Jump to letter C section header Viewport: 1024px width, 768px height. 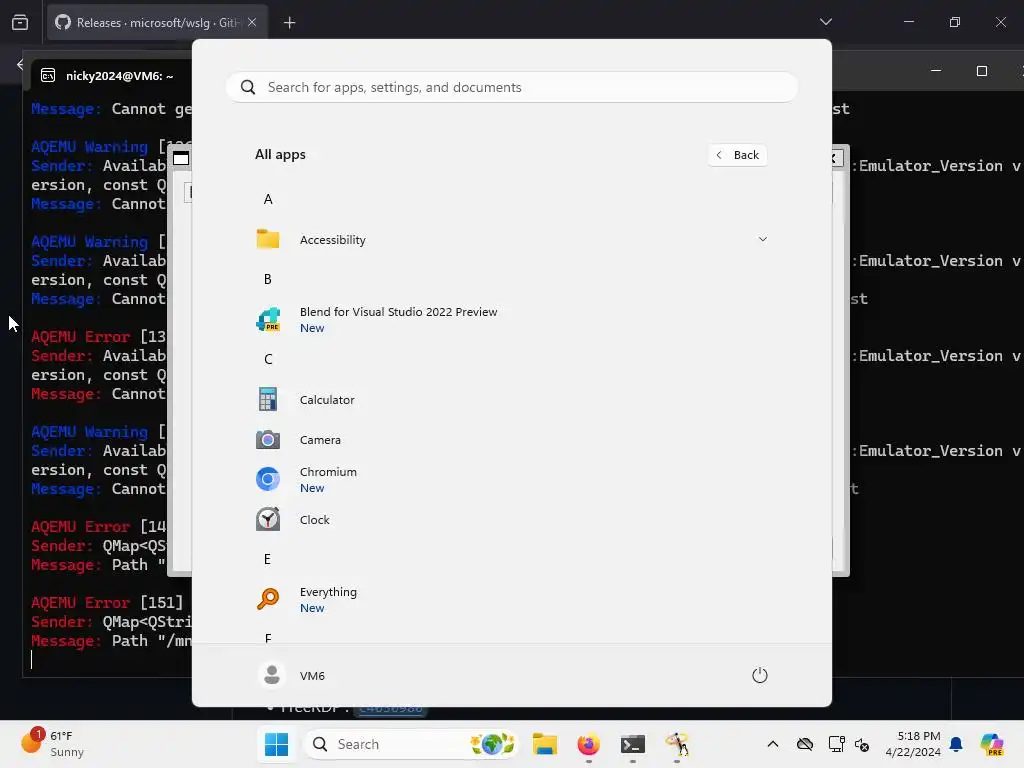point(268,359)
